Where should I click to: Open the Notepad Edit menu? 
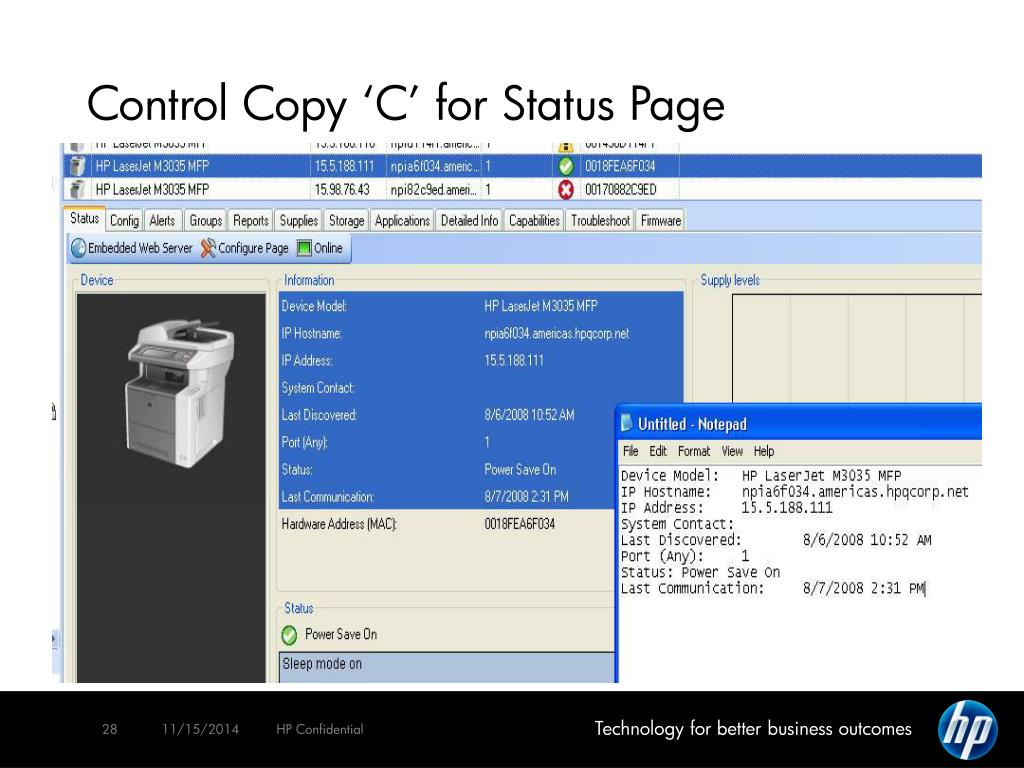658,451
